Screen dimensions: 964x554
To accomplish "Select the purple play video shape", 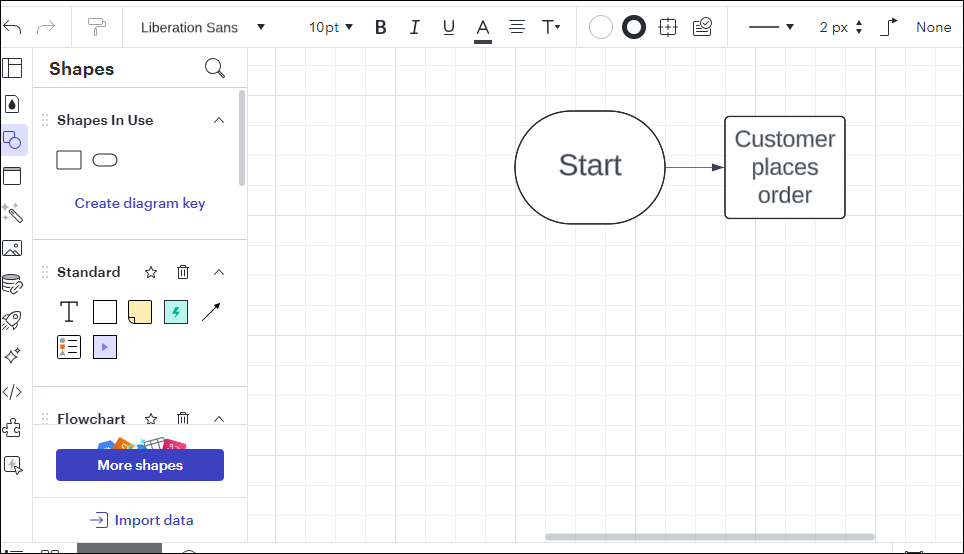I will [105, 347].
